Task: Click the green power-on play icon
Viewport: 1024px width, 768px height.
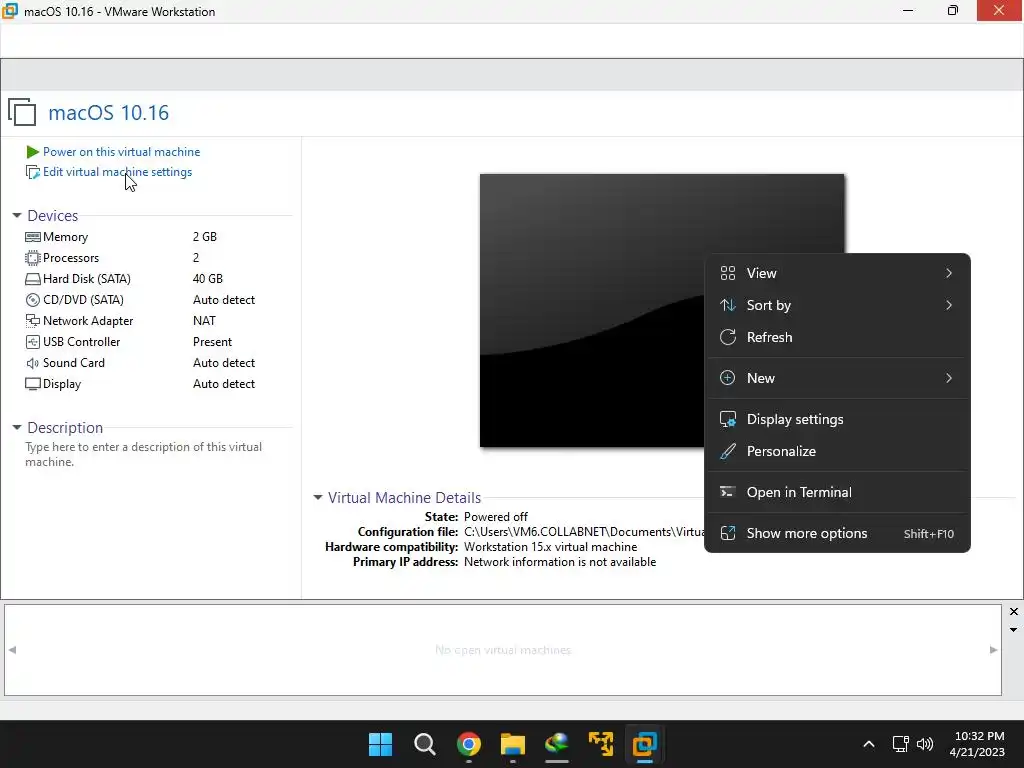Action: pos(32,152)
